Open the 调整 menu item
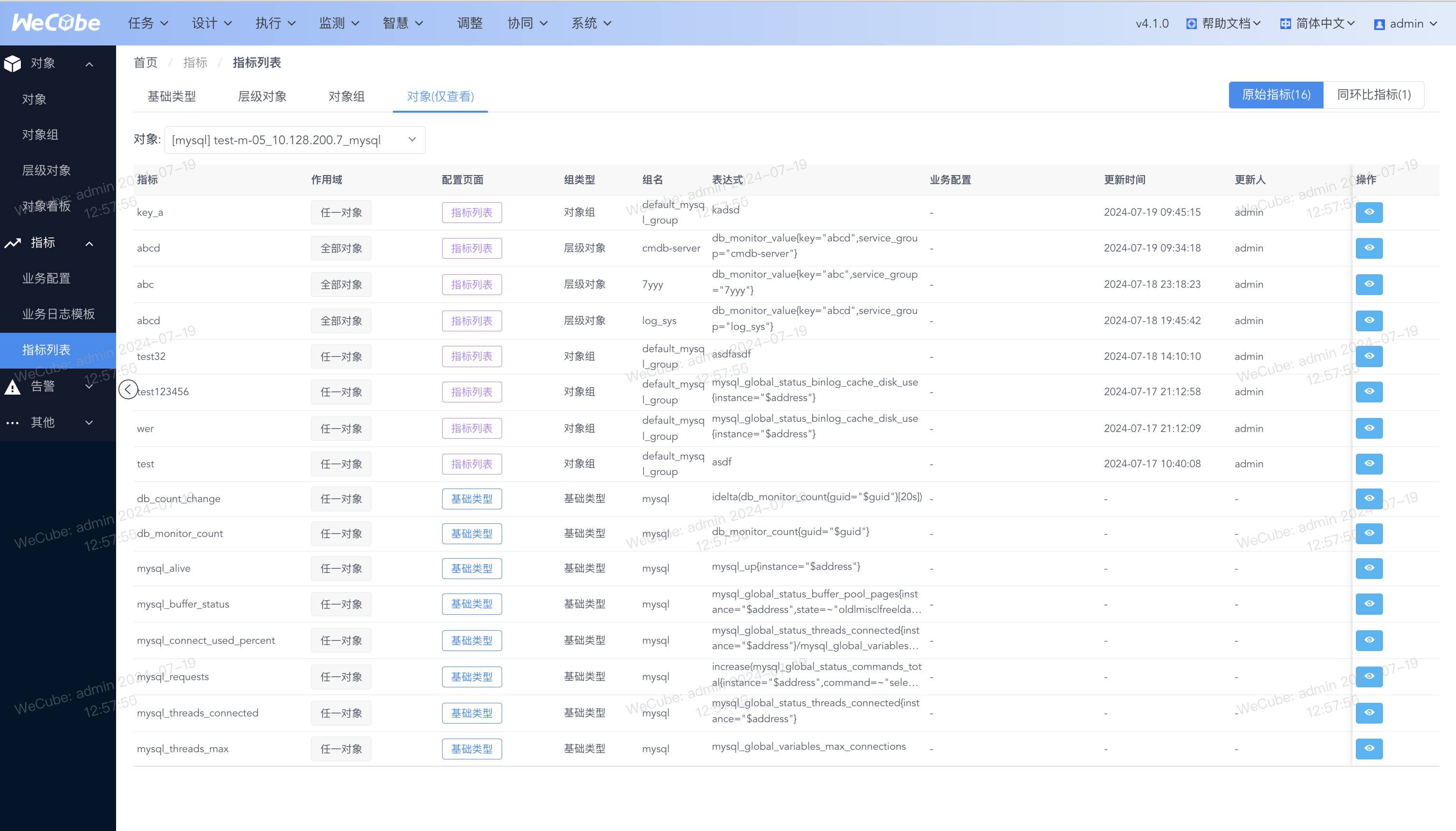The image size is (1456, 831). pos(470,23)
